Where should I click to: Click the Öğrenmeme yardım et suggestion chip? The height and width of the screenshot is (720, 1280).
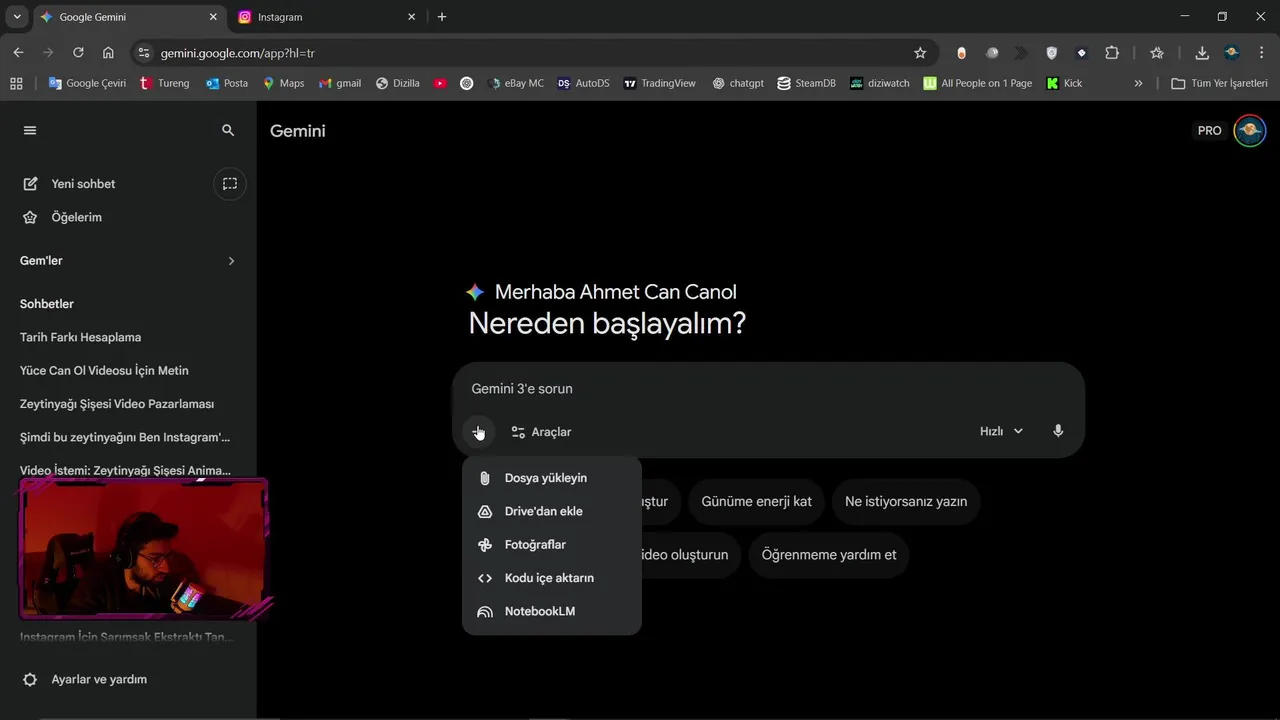tap(828, 554)
